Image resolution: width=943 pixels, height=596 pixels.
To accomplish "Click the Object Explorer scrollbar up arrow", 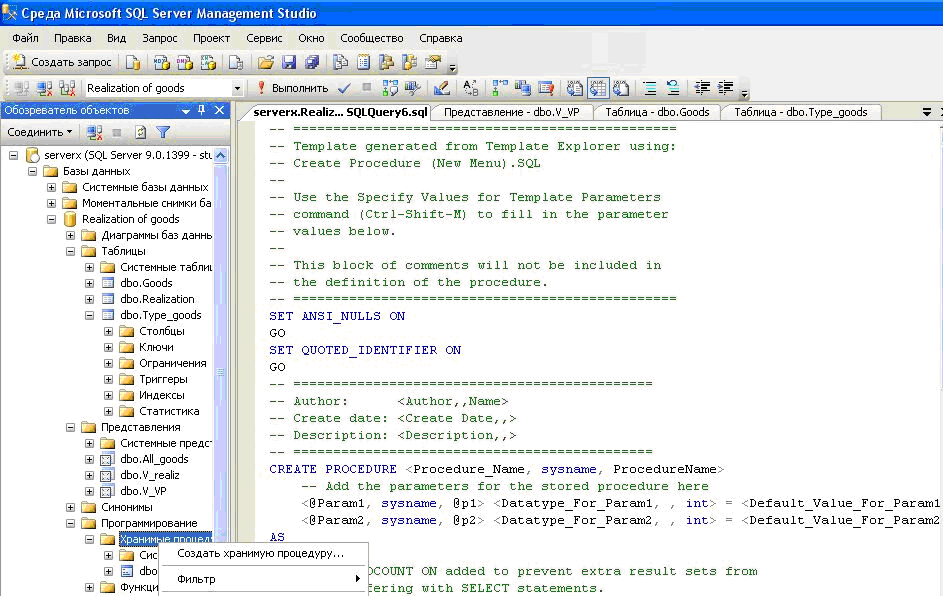I will 221,155.
